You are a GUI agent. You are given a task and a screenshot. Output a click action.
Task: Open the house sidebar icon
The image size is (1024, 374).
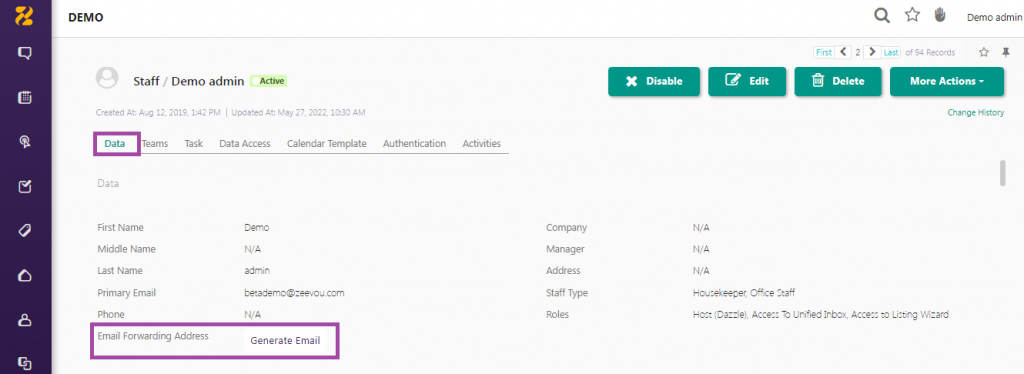pyautogui.click(x=25, y=275)
